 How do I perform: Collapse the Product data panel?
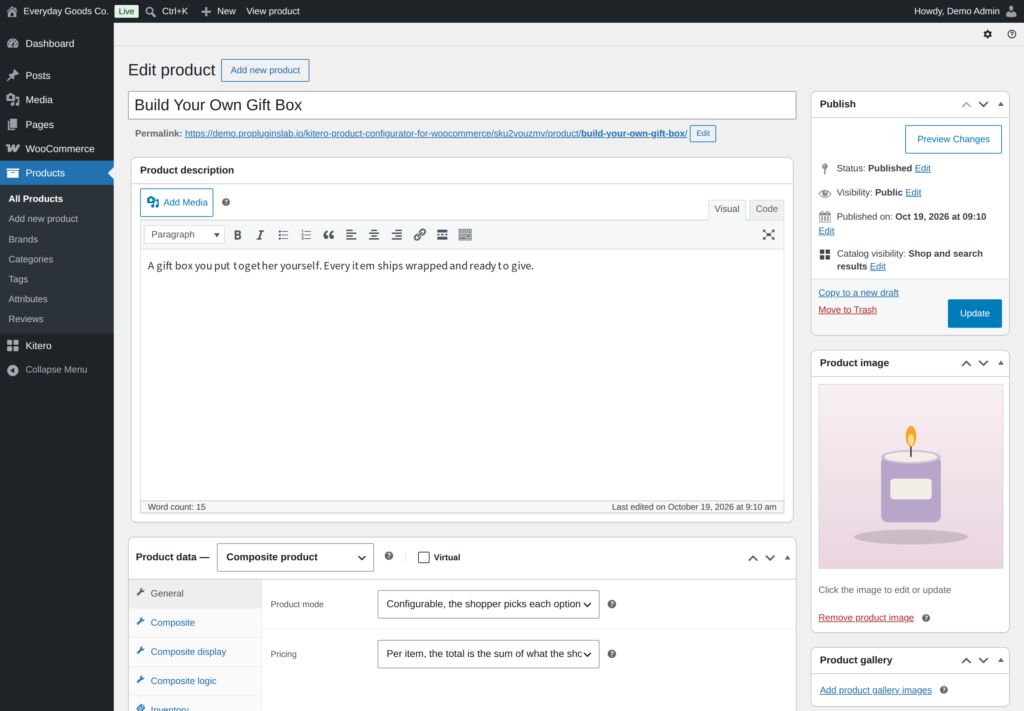(787, 558)
